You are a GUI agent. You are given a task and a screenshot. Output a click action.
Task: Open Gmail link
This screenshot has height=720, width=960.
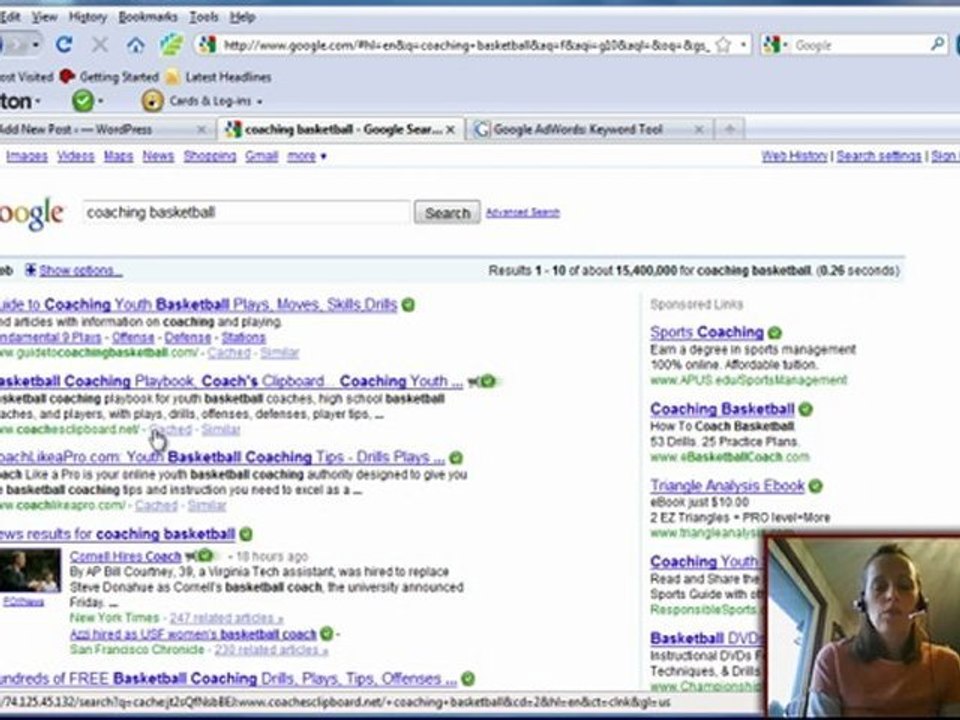[261, 156]
